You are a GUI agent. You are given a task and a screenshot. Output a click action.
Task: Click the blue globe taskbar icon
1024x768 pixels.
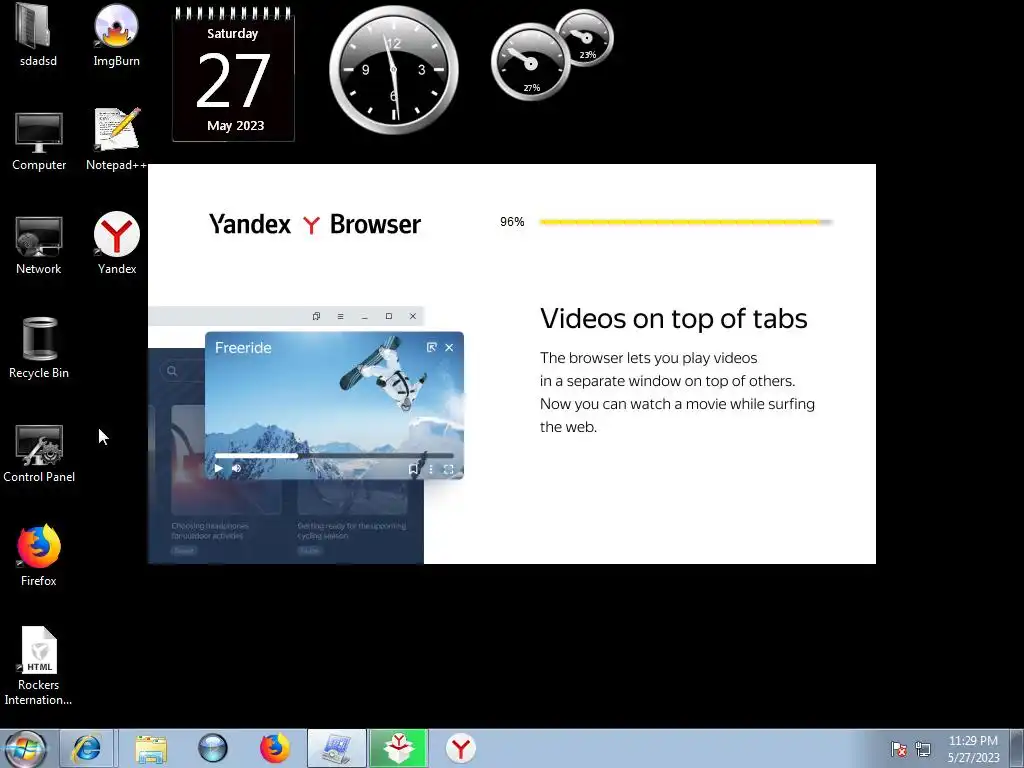pos(212,748)
